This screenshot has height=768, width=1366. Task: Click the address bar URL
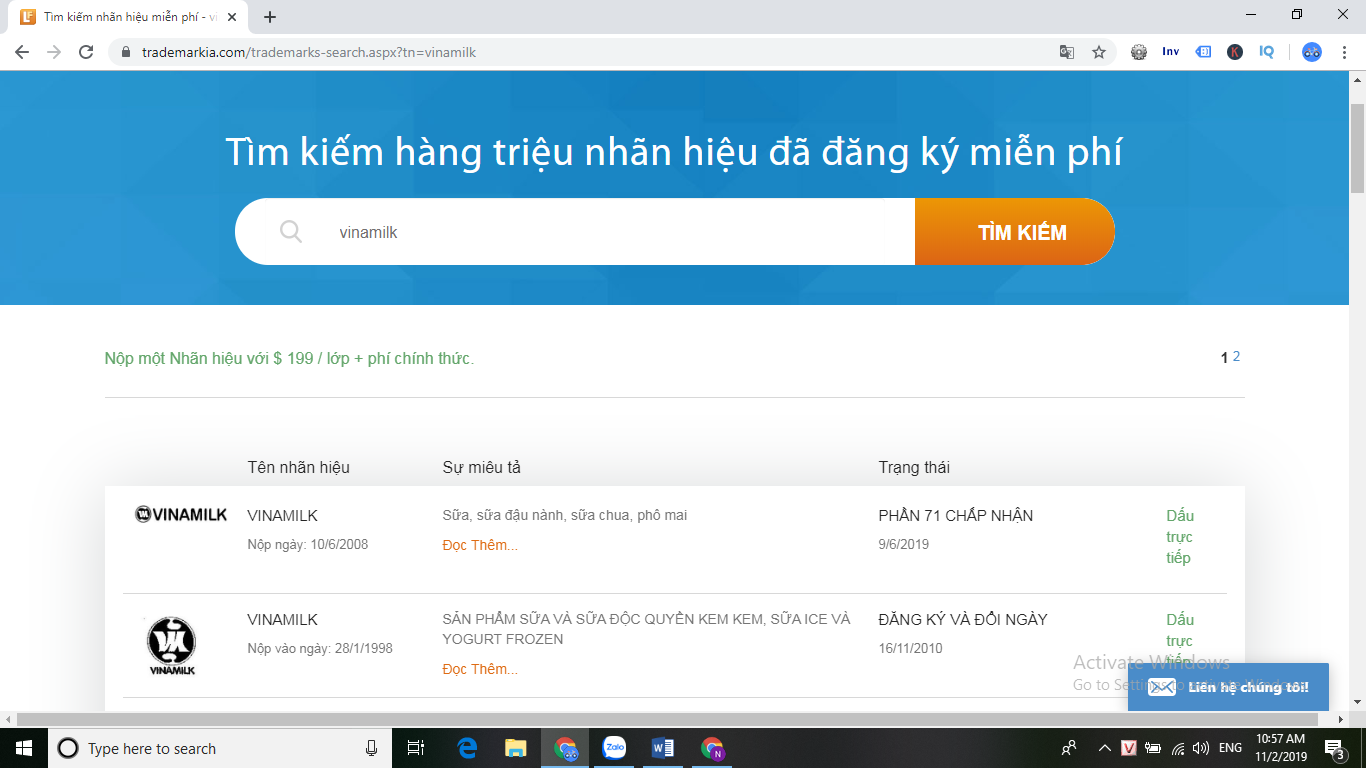coord(307,52)
